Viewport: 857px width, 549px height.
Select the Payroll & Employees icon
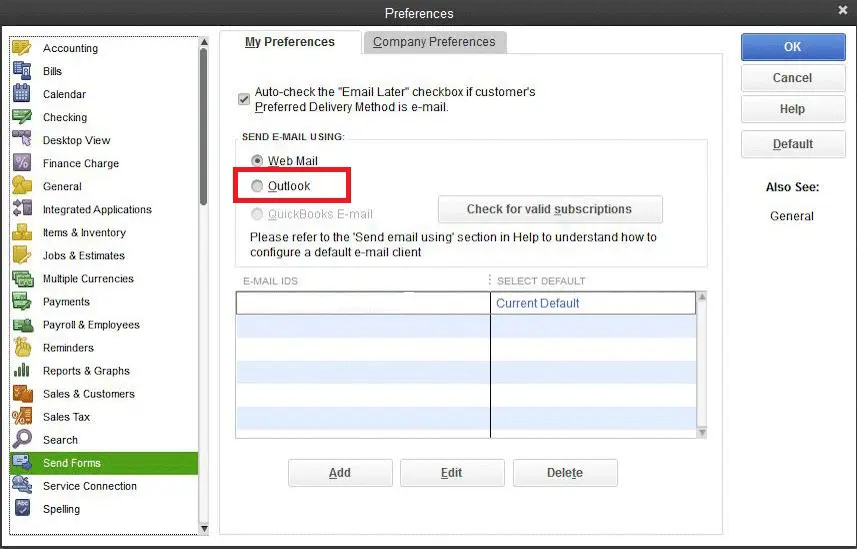22,324
